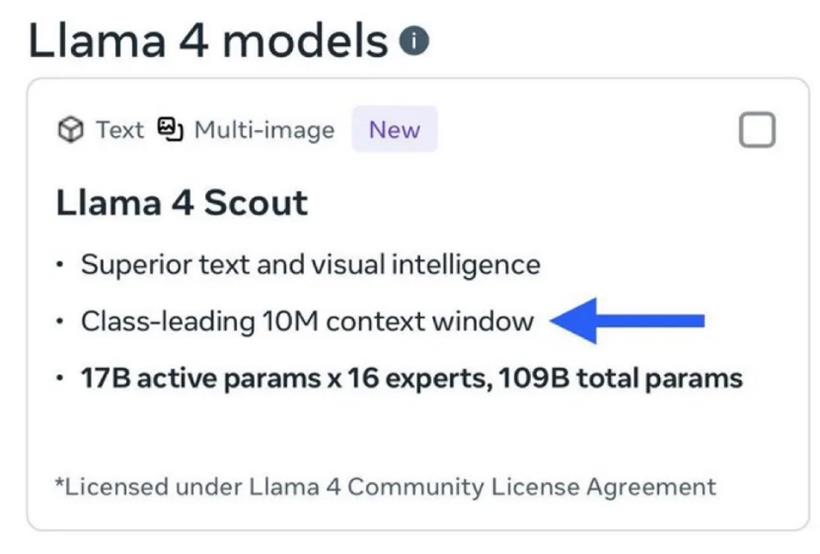Select the Superior text and visual intelligence line

311,265
